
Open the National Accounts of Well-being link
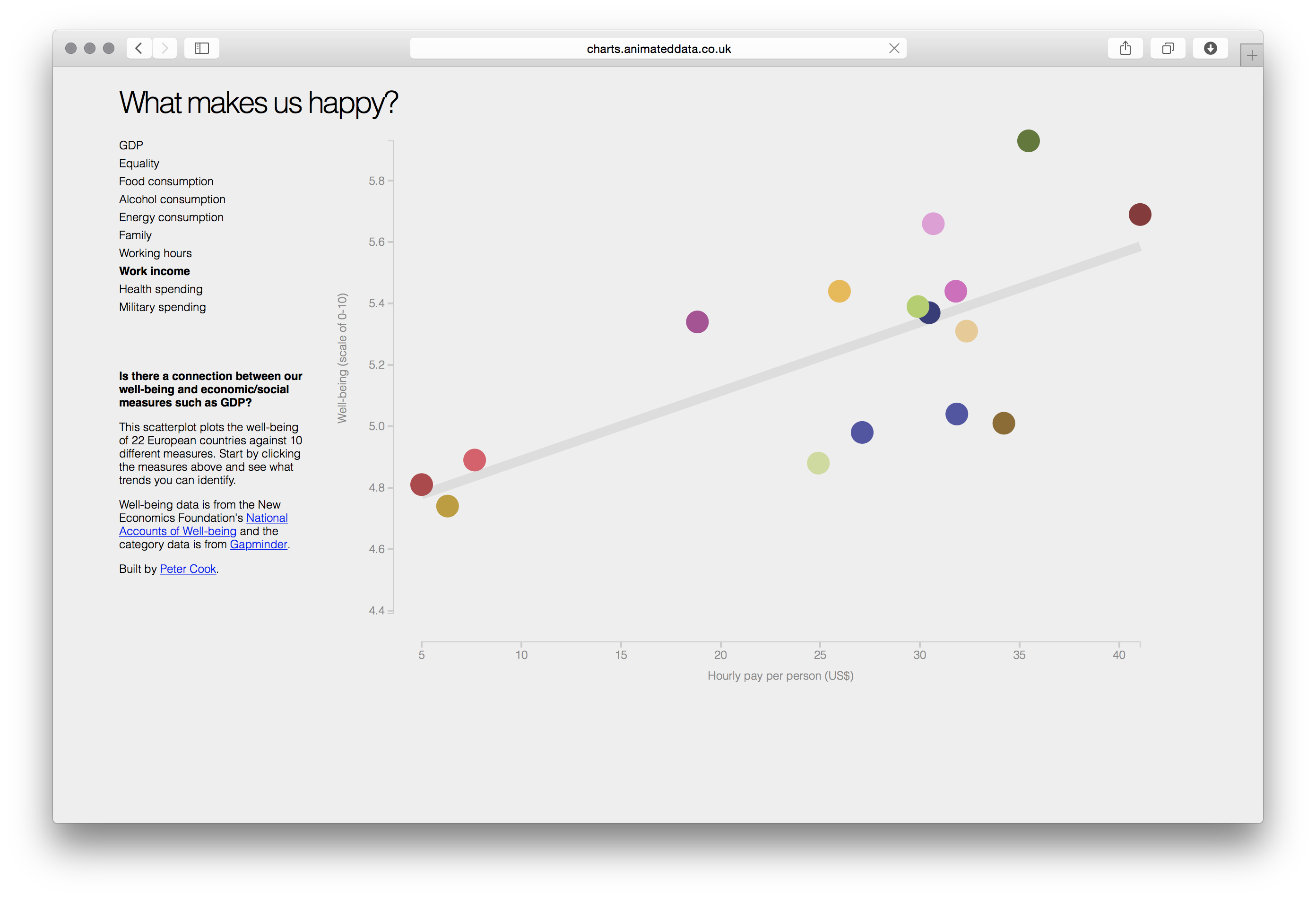[x=177, y=531]
